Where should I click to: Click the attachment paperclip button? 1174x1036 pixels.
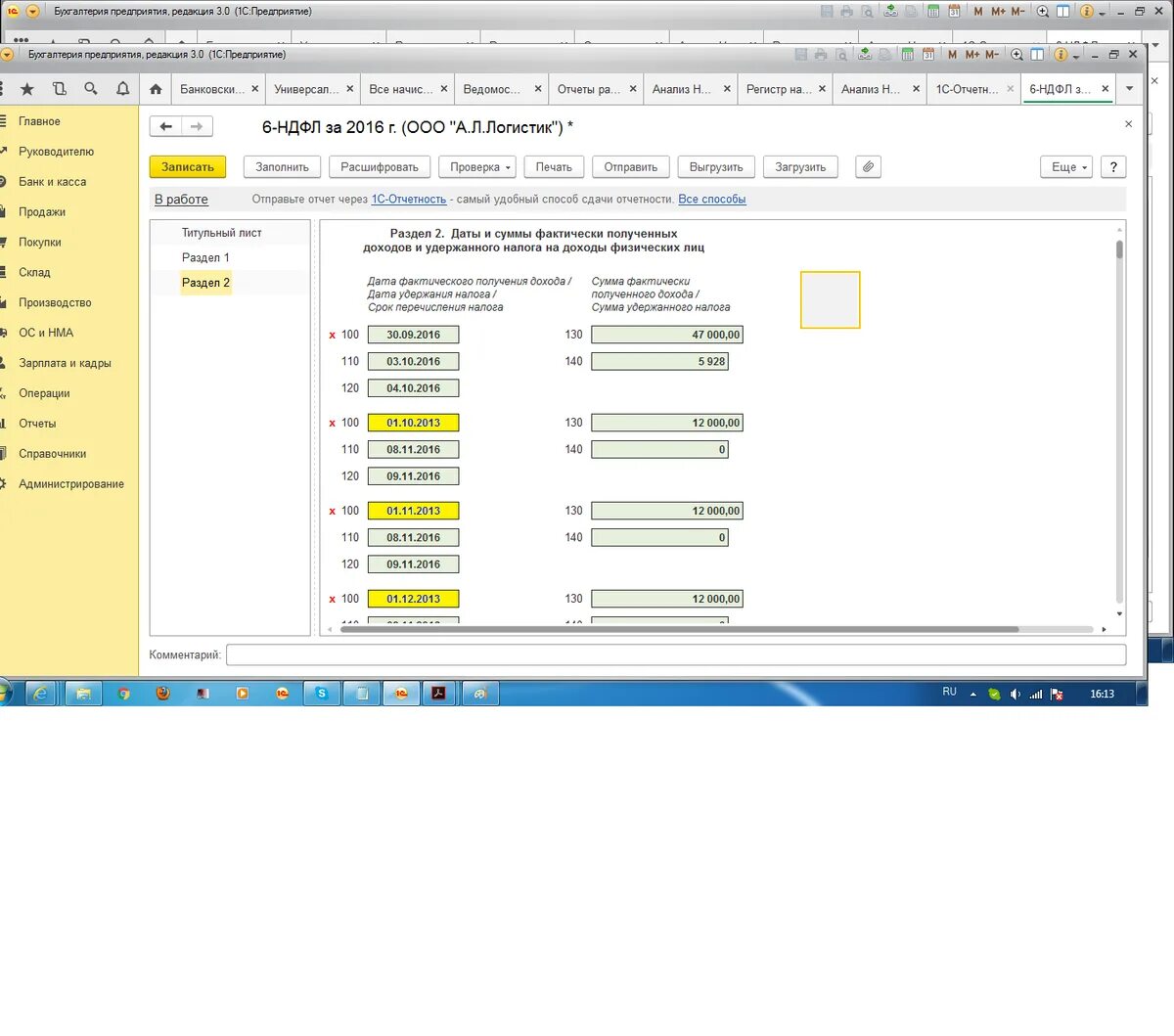point(868,167)
